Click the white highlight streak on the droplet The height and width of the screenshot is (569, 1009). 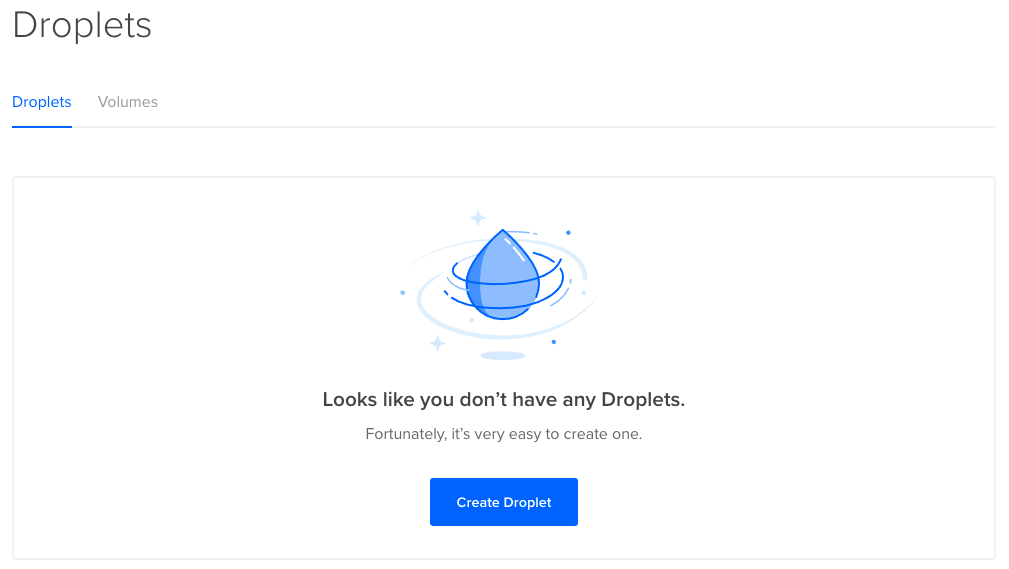click(514, 247)
